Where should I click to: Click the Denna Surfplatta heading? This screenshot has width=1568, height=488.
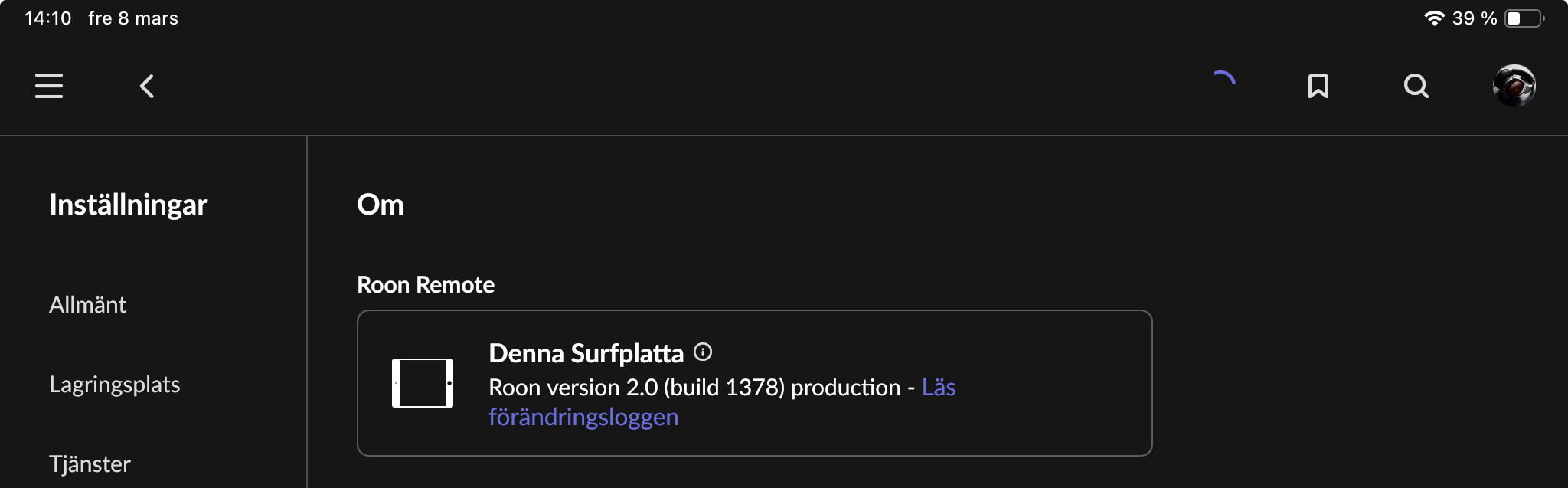click(586, 353)
